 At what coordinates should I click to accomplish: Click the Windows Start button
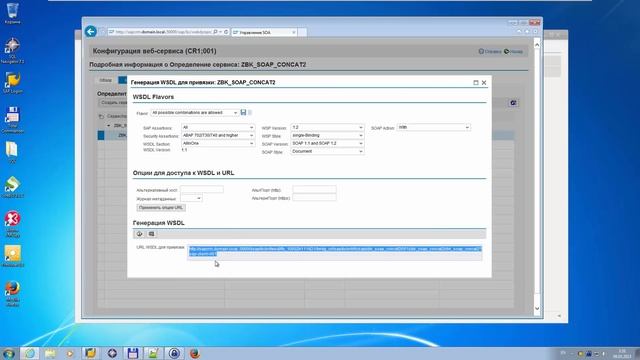(8, 353)
